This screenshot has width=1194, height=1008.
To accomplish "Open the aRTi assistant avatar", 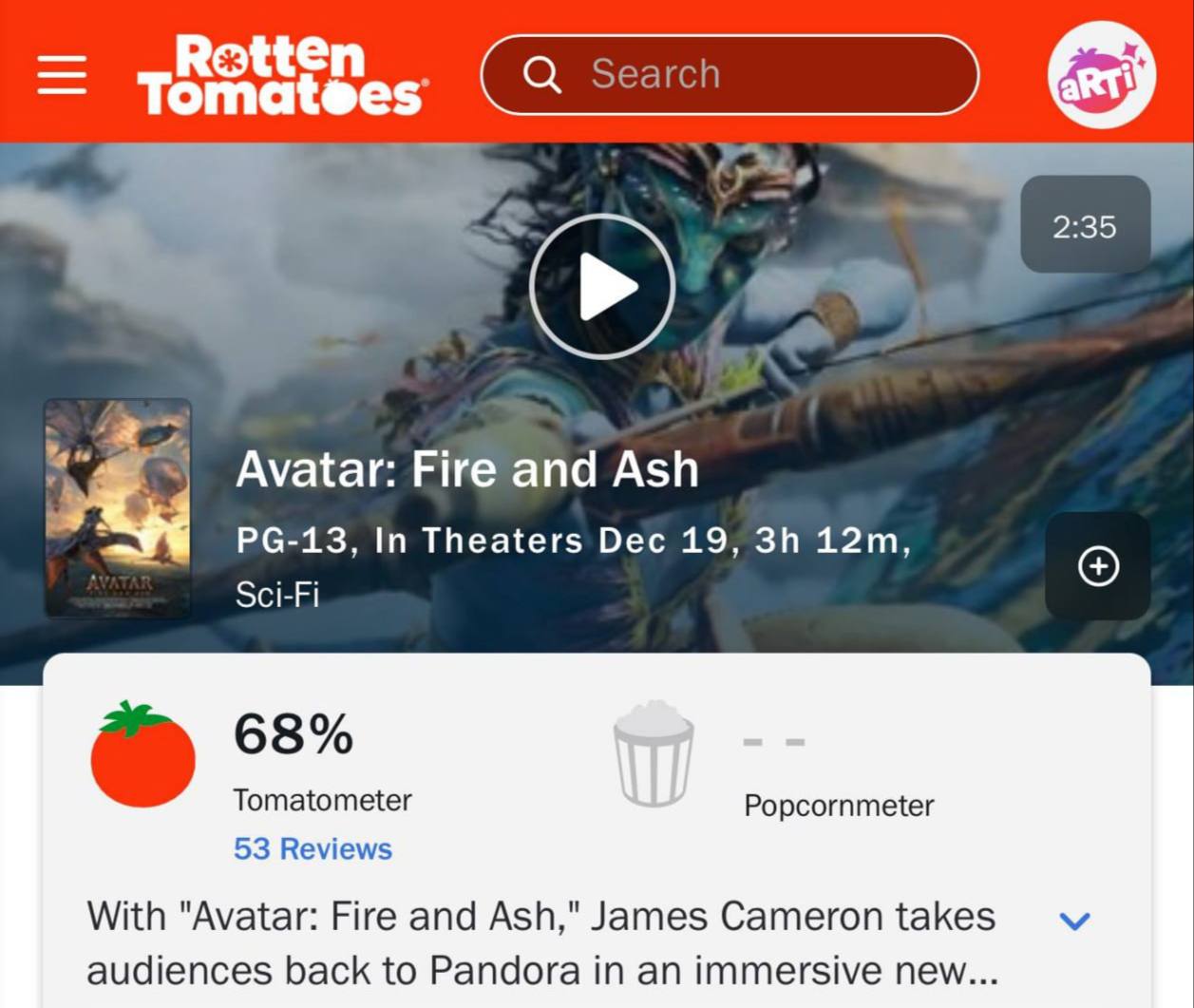I will [x=1101, y=74].
